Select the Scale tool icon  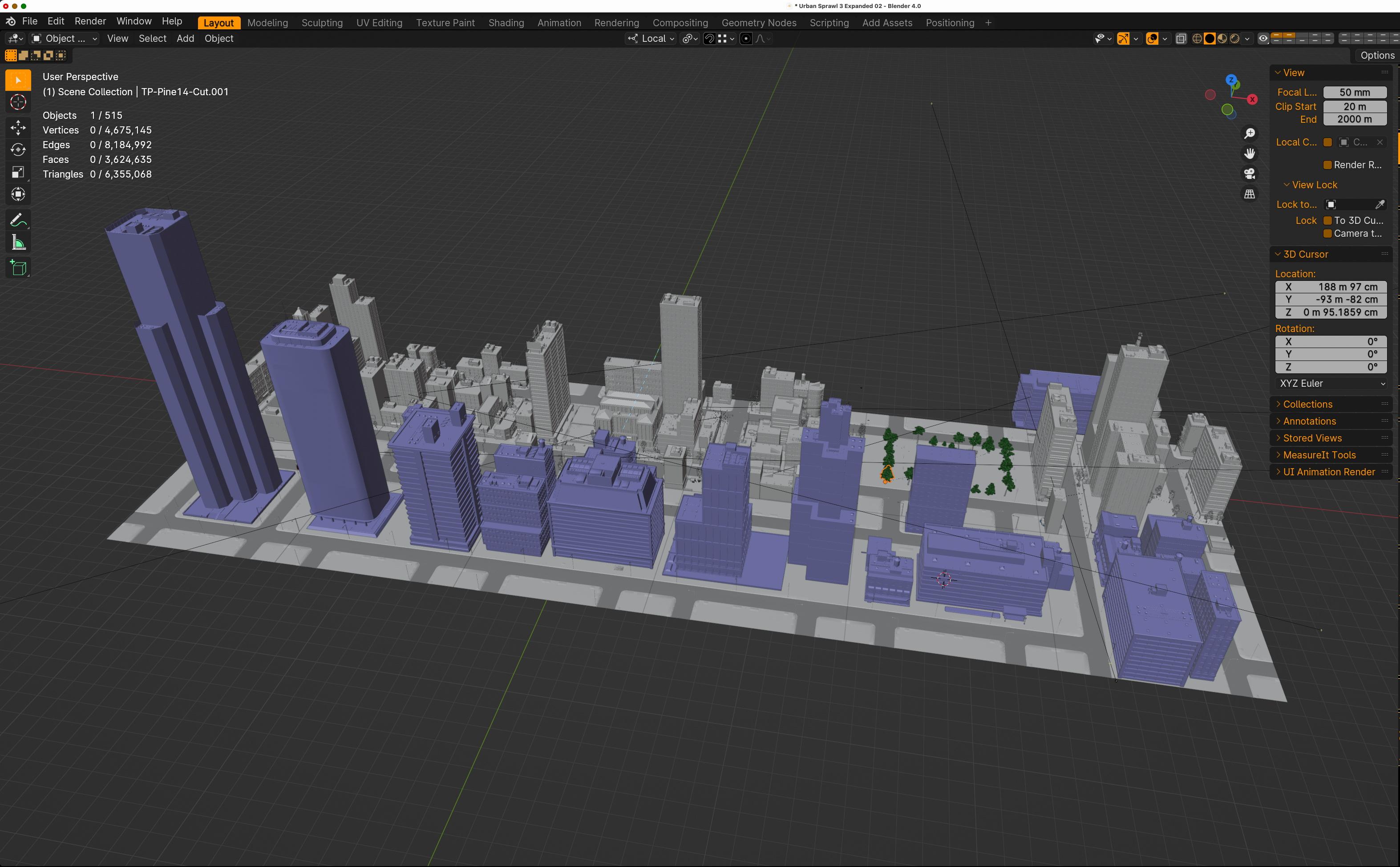pyautogui.click(x=18, y=172)
